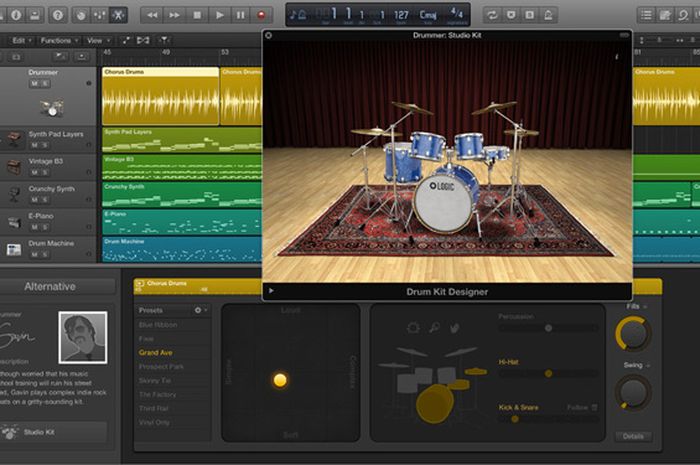
Task: Adjust the Kick & Snare variation slider
Action: point(548,419)
